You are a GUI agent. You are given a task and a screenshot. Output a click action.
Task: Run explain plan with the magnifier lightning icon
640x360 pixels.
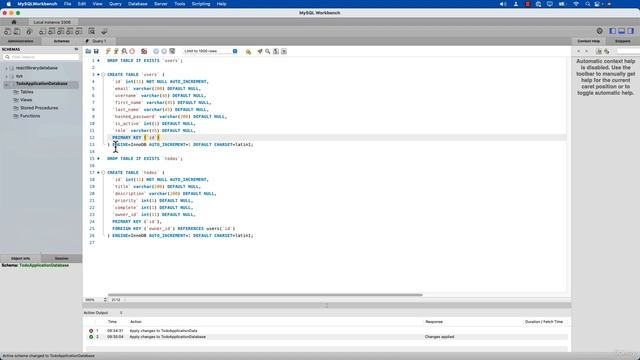point(124,51)
